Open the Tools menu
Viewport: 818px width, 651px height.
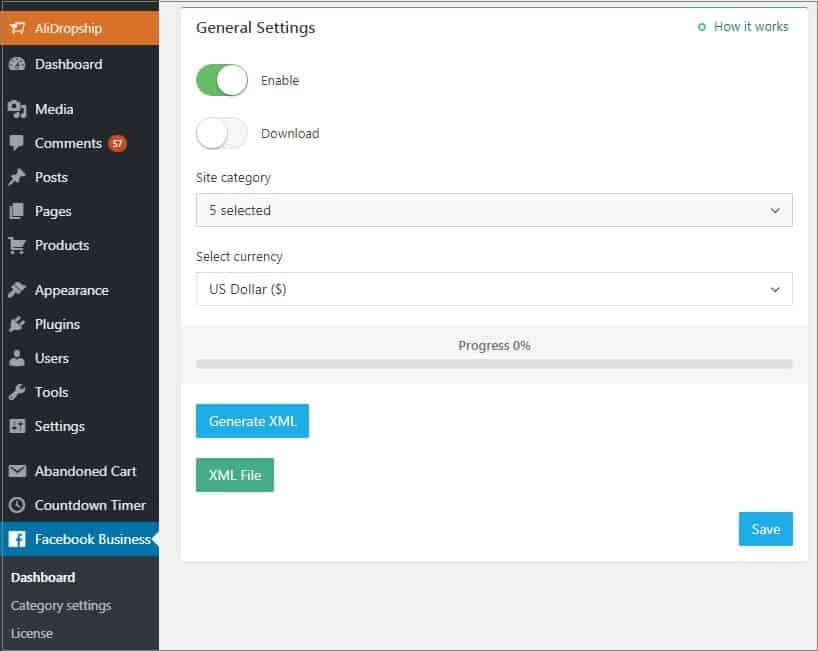pos(80,392)
